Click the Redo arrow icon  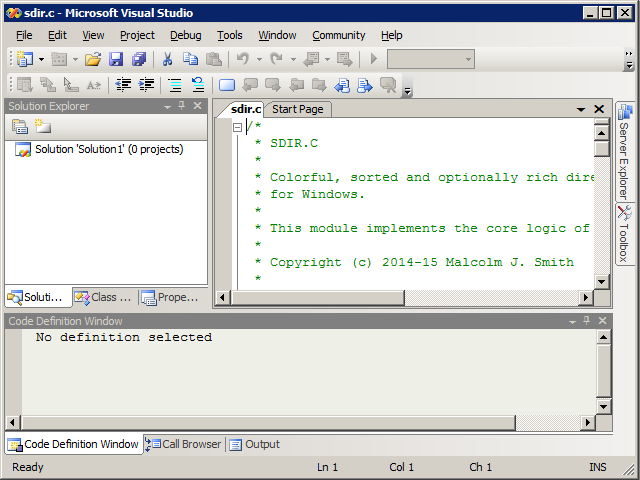pyautogui.click(x=276, y=59)
